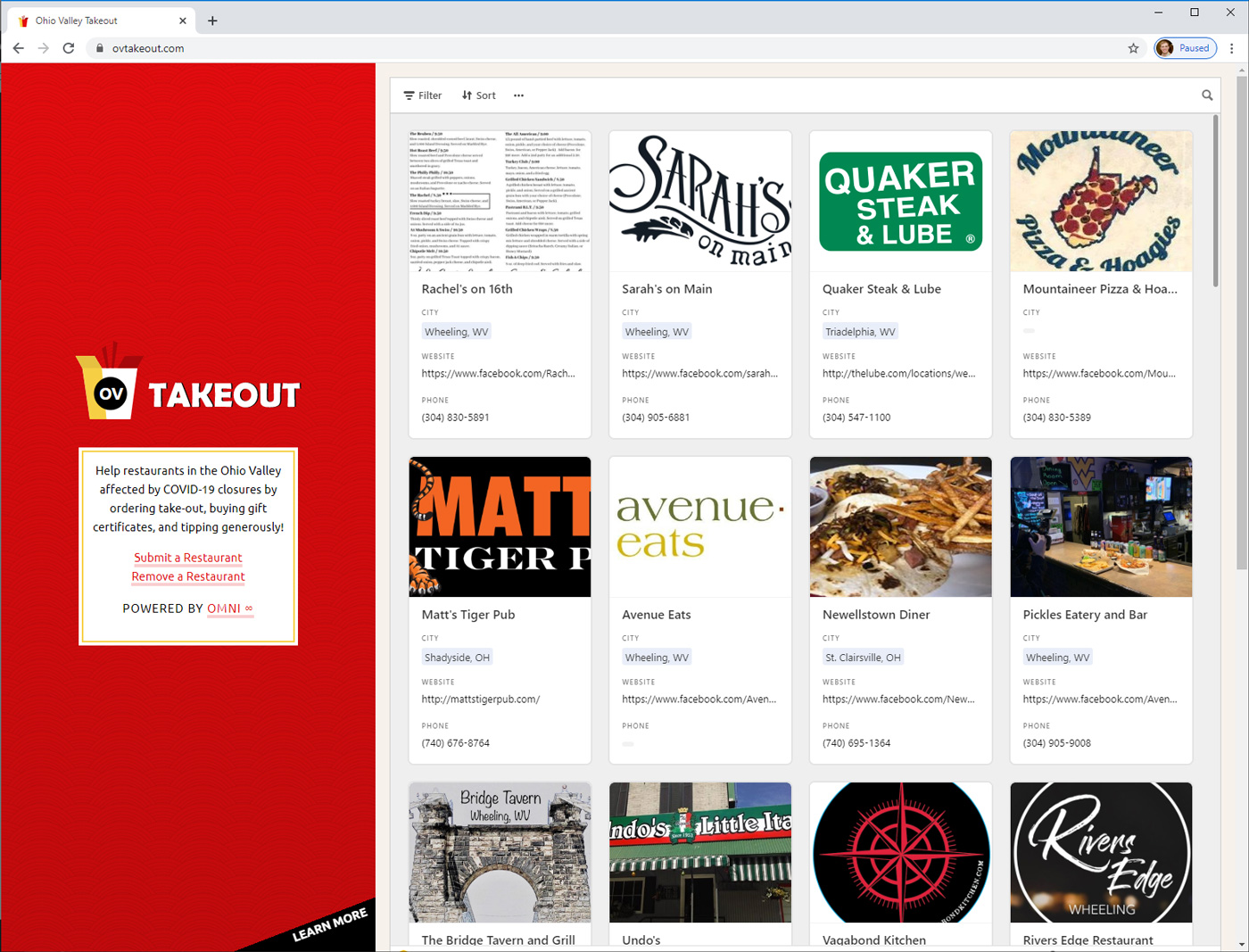Click Matt's Tiger Pub title
Viewport: 1249px width, 952px height.
click(467, 615)
